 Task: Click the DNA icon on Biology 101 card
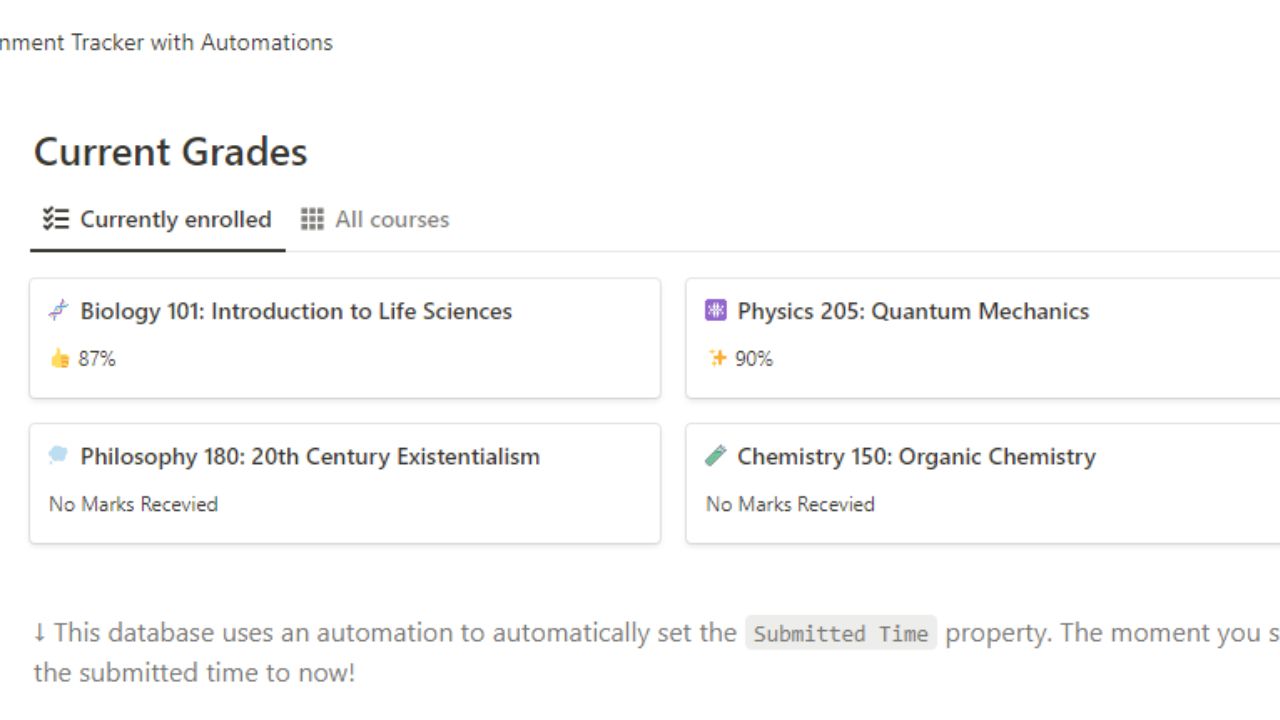(x=59, y=311)
